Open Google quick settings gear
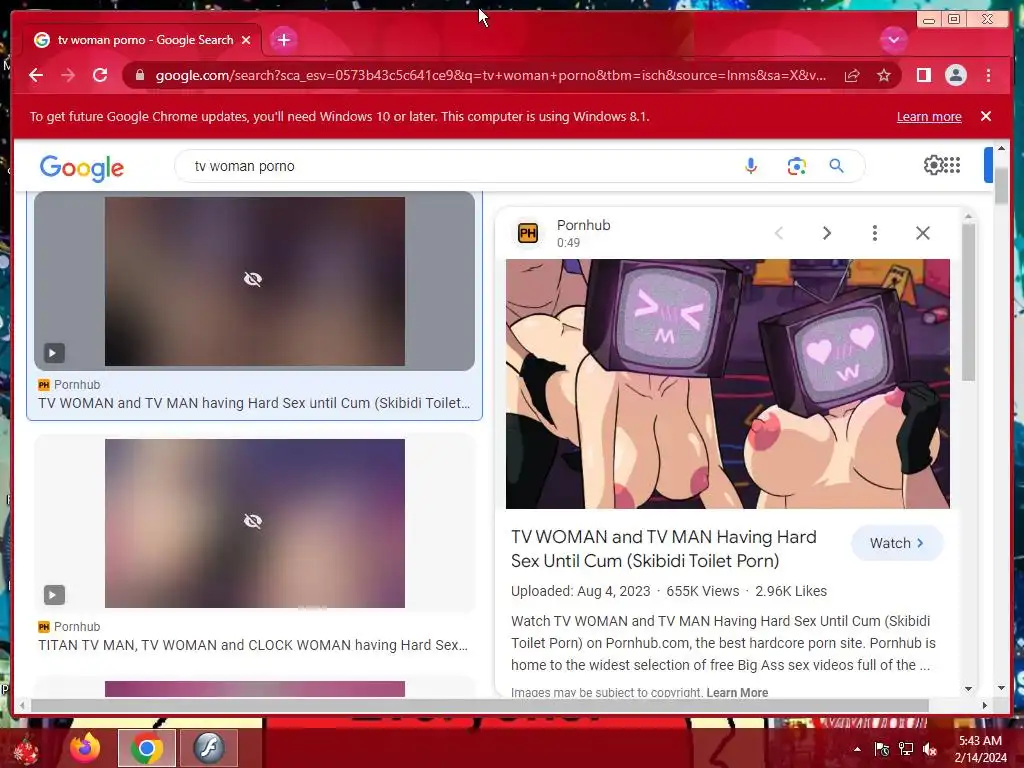Screen dimensions: 1024x768 pos(933,165)
